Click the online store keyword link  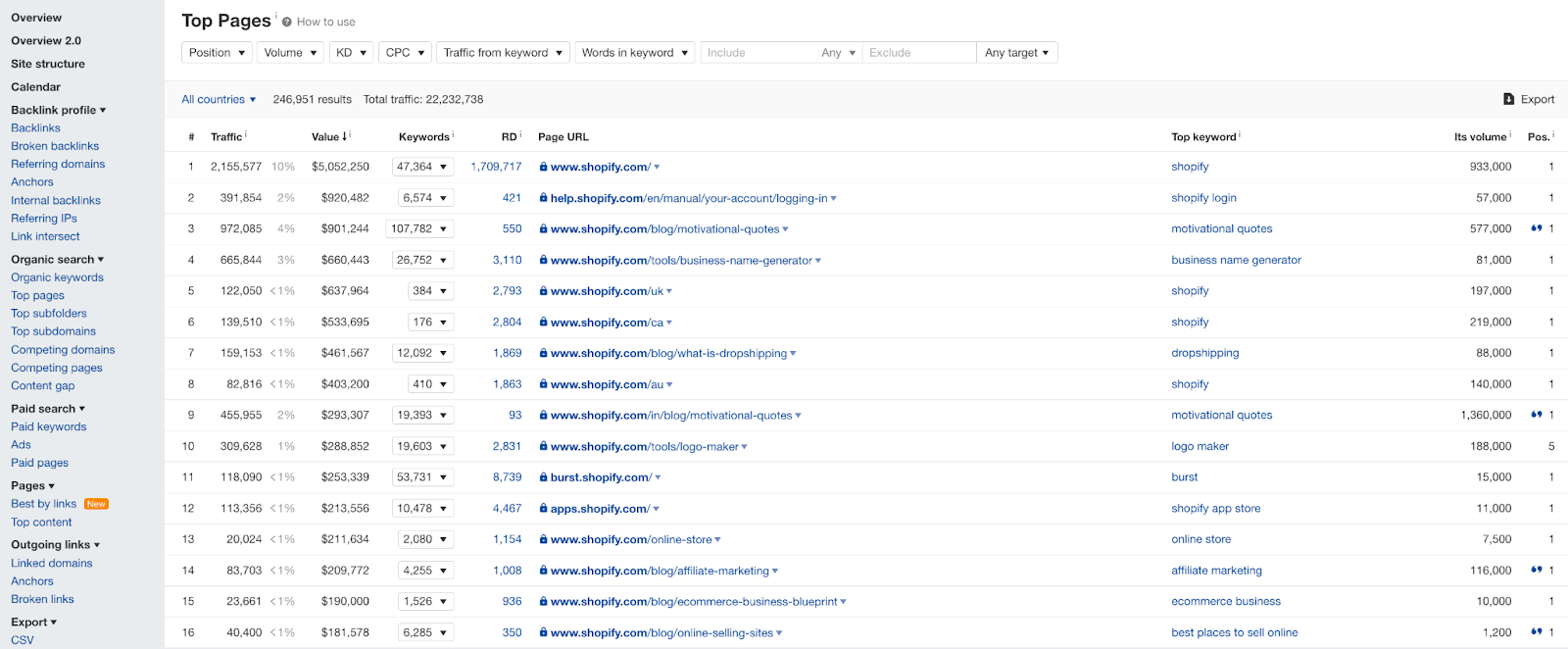(x=1200, y=539)
